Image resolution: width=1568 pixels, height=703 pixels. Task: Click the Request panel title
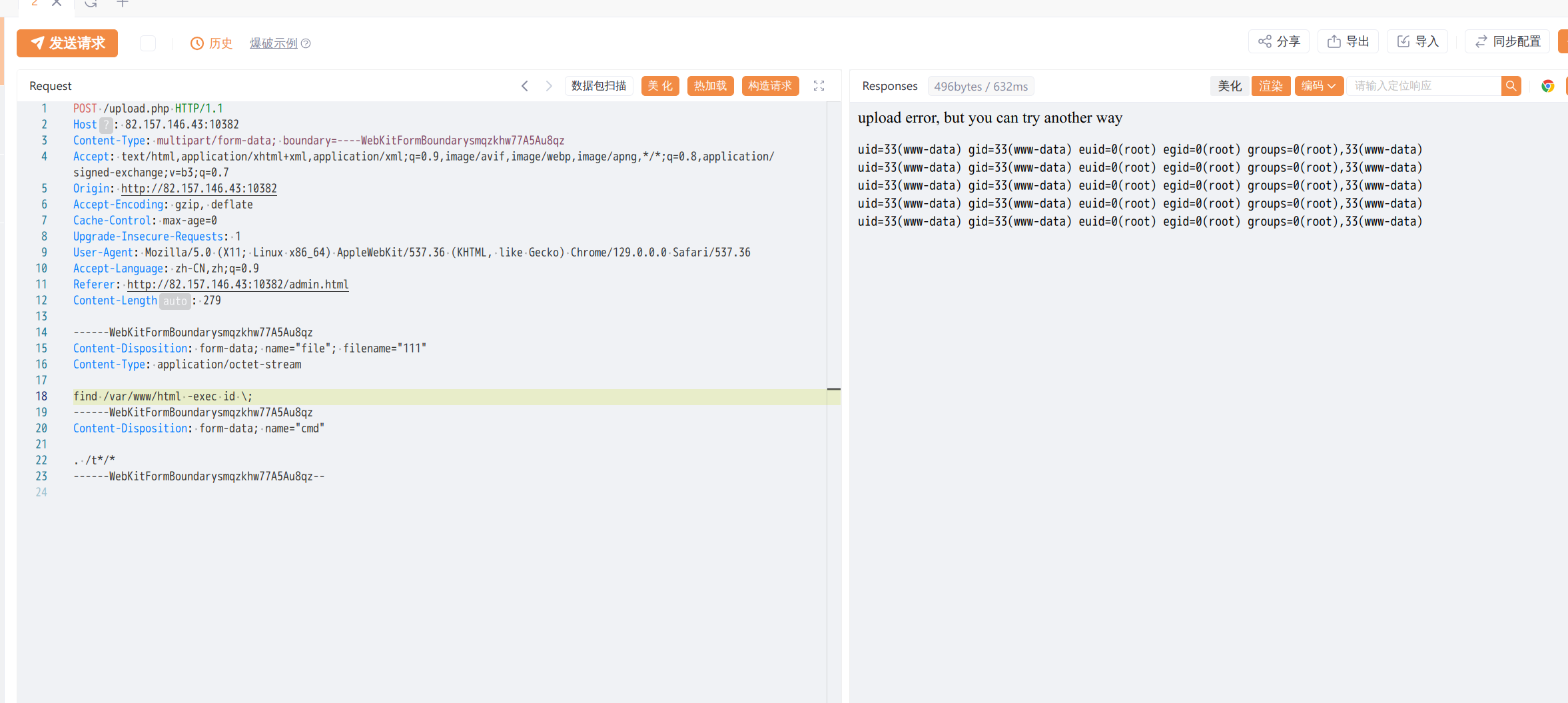click(x=51, y=86)
